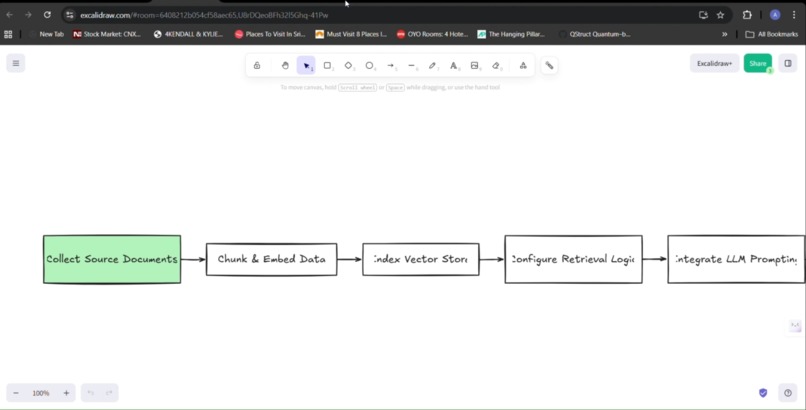806x410 pixels.
Task: Click the browser Back arrow
Action: click(x=10, y=15)
